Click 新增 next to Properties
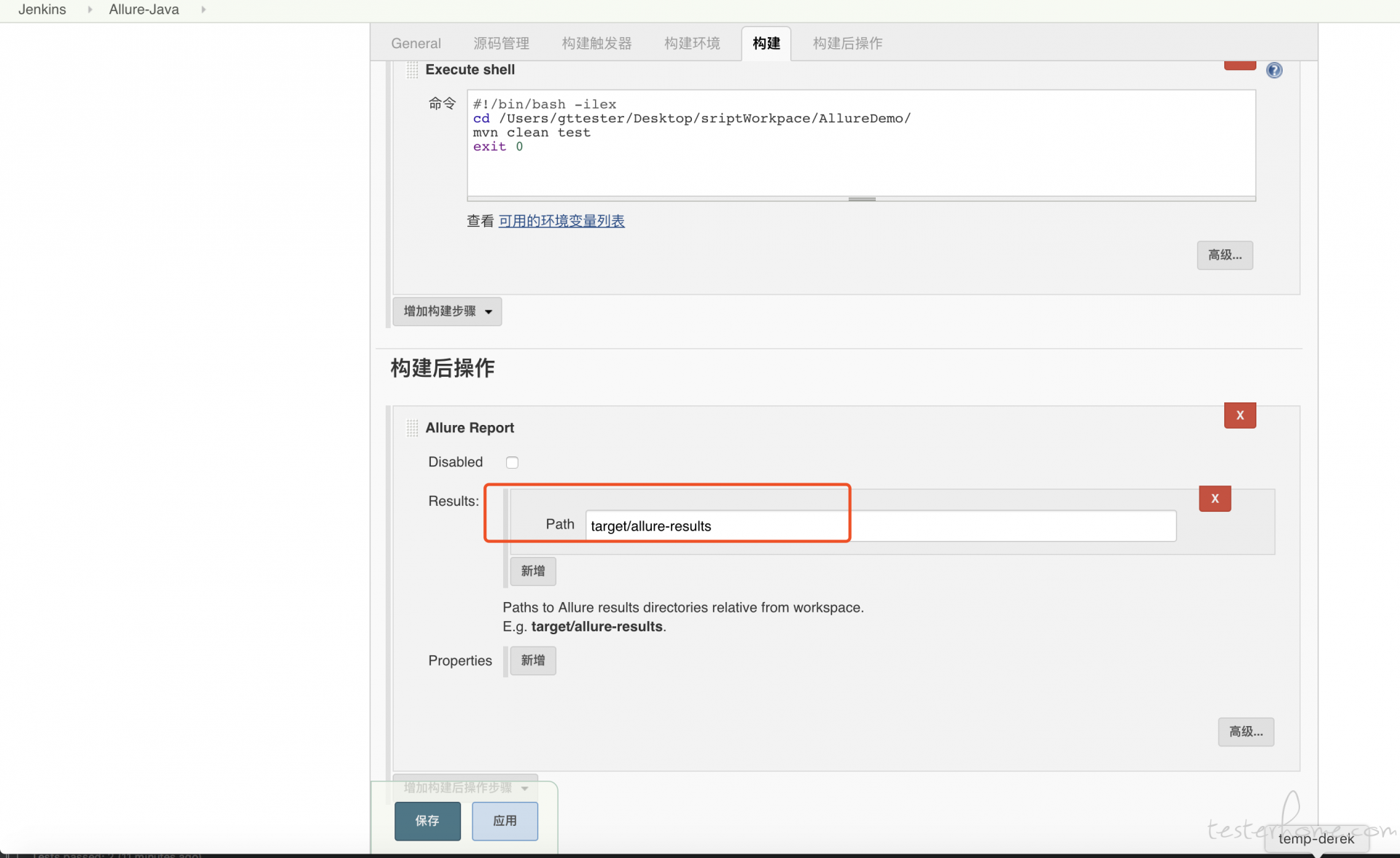 [x=532, y=660]
